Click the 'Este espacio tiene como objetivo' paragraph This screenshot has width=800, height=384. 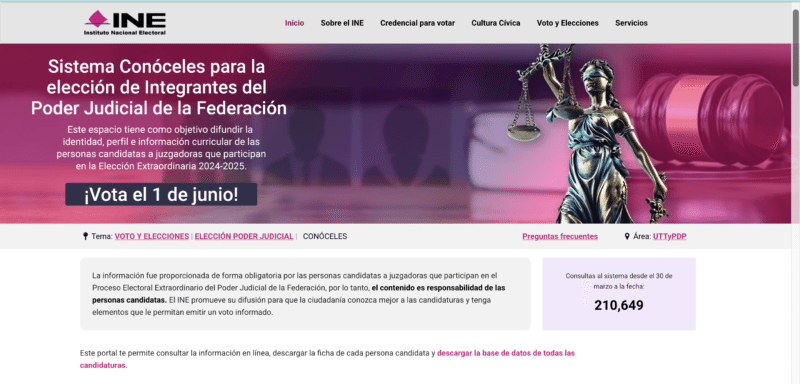(x=161, y=147)
